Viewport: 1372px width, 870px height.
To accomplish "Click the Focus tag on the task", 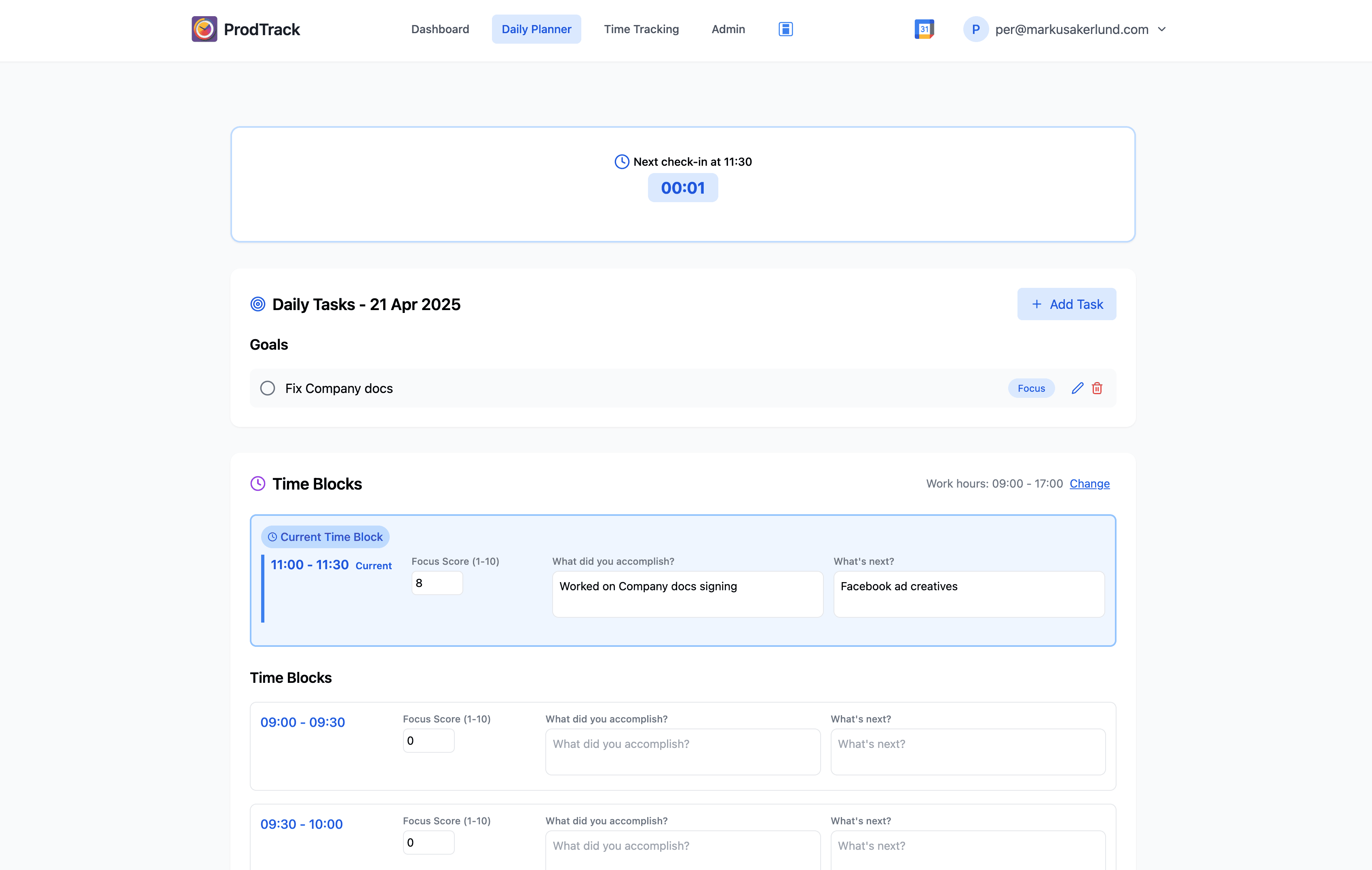I will (1031, 388).
